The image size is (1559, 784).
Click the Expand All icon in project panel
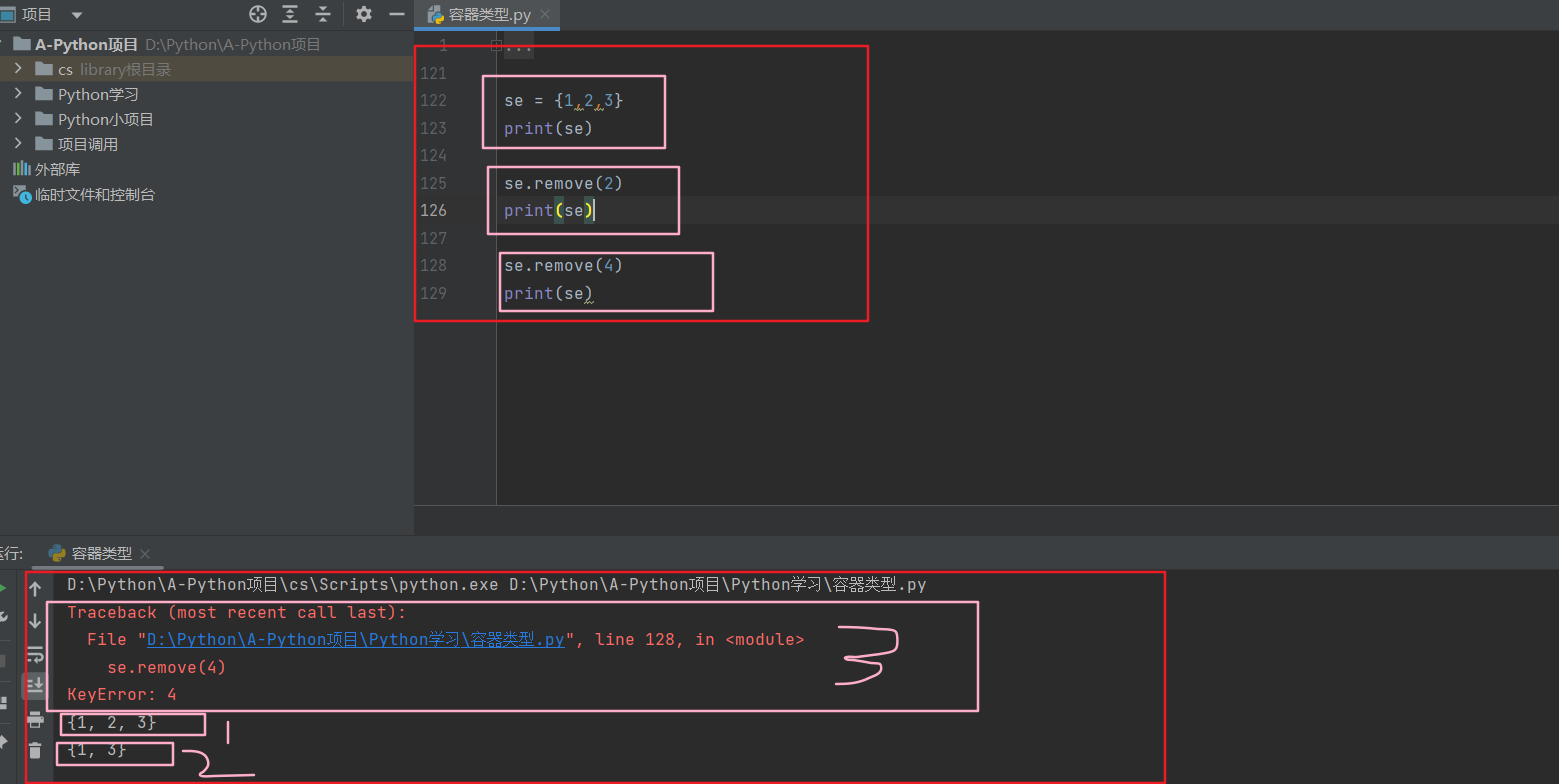pos(290,14)
